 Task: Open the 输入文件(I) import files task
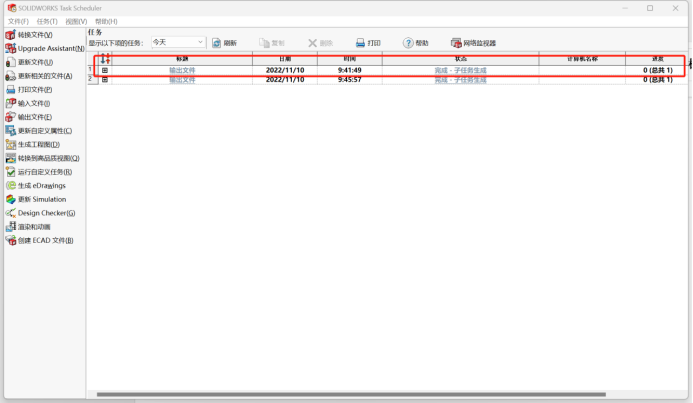point(28,103)
